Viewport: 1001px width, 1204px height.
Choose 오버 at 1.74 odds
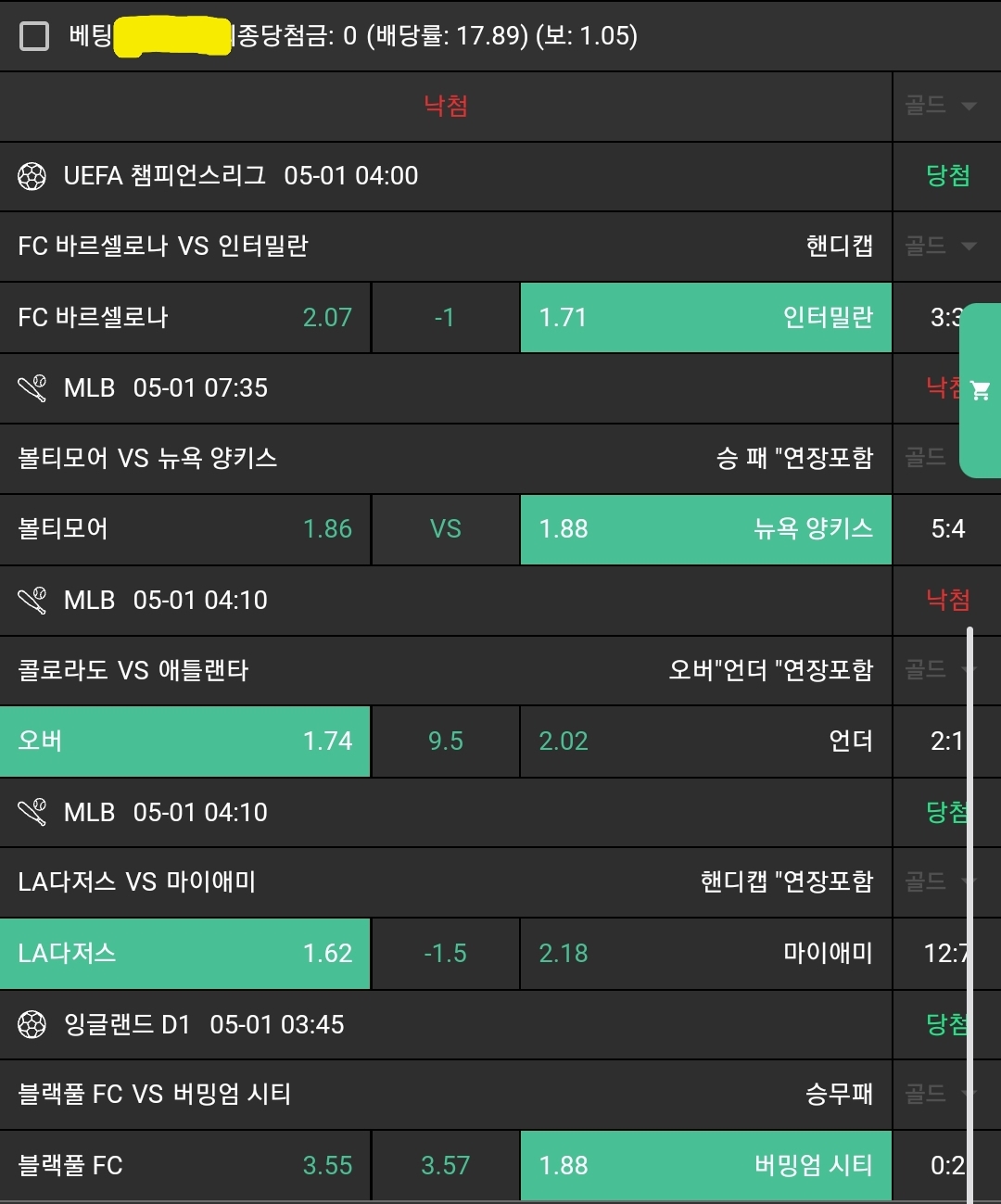click(x=184, y=741)
